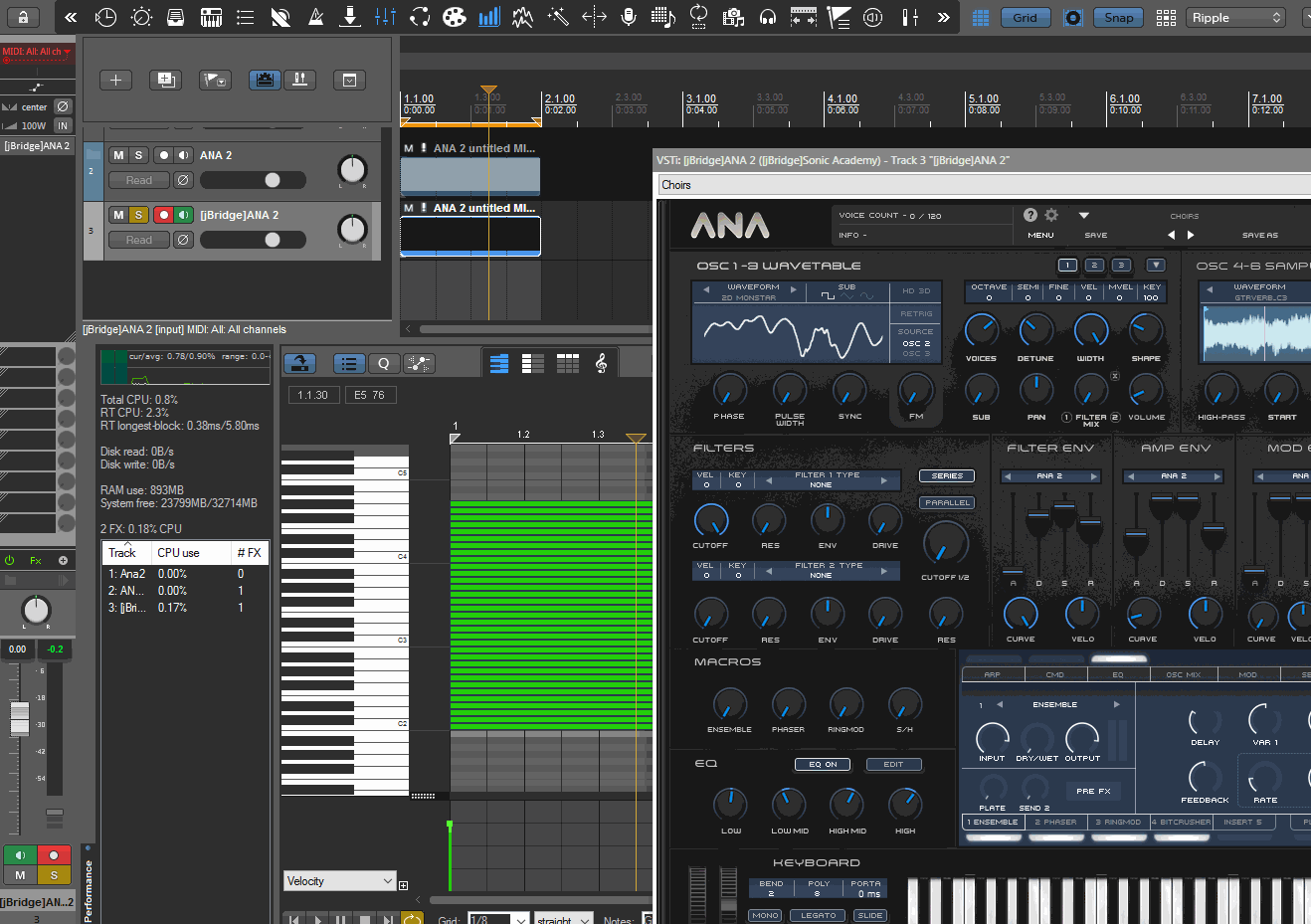Click the microphone icon in the toolbar
1311x924 pixels.
click(629, 17)
